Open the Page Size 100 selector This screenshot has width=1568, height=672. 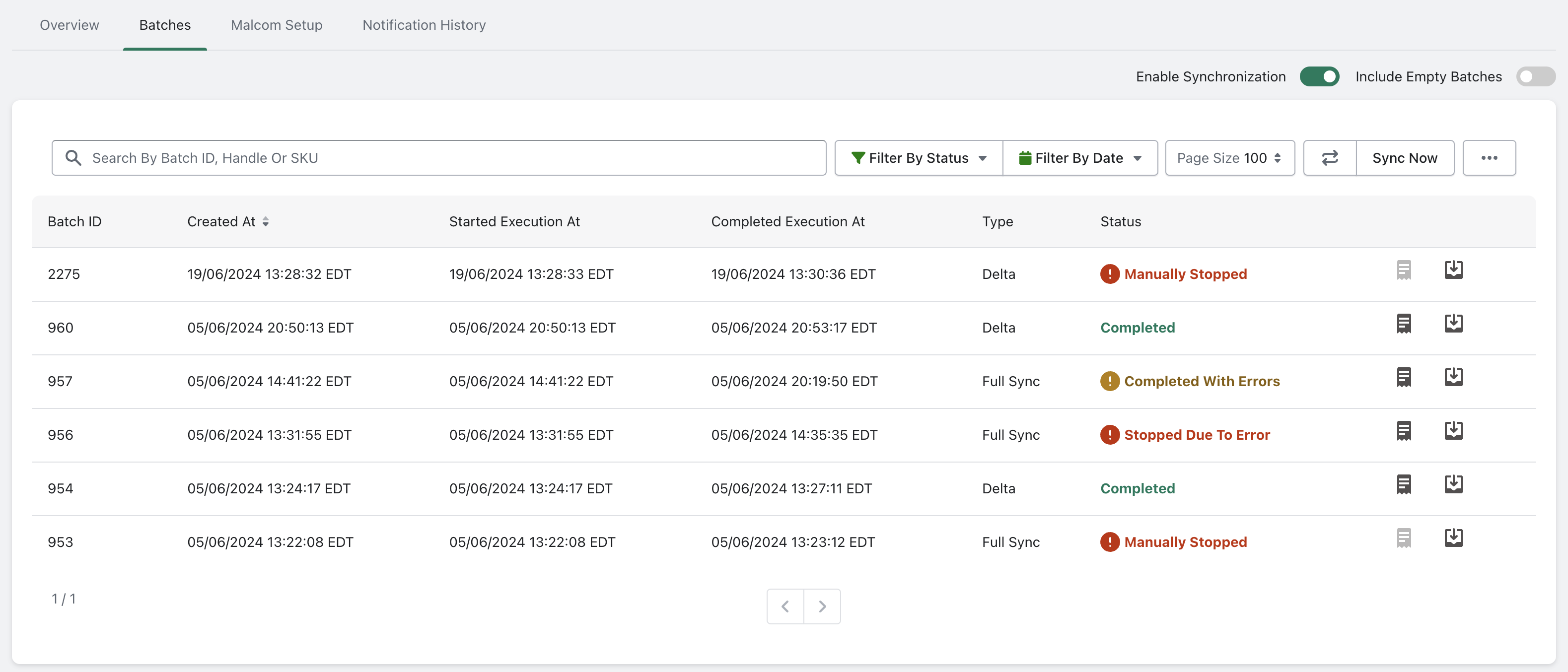(x=1229, y=158)
